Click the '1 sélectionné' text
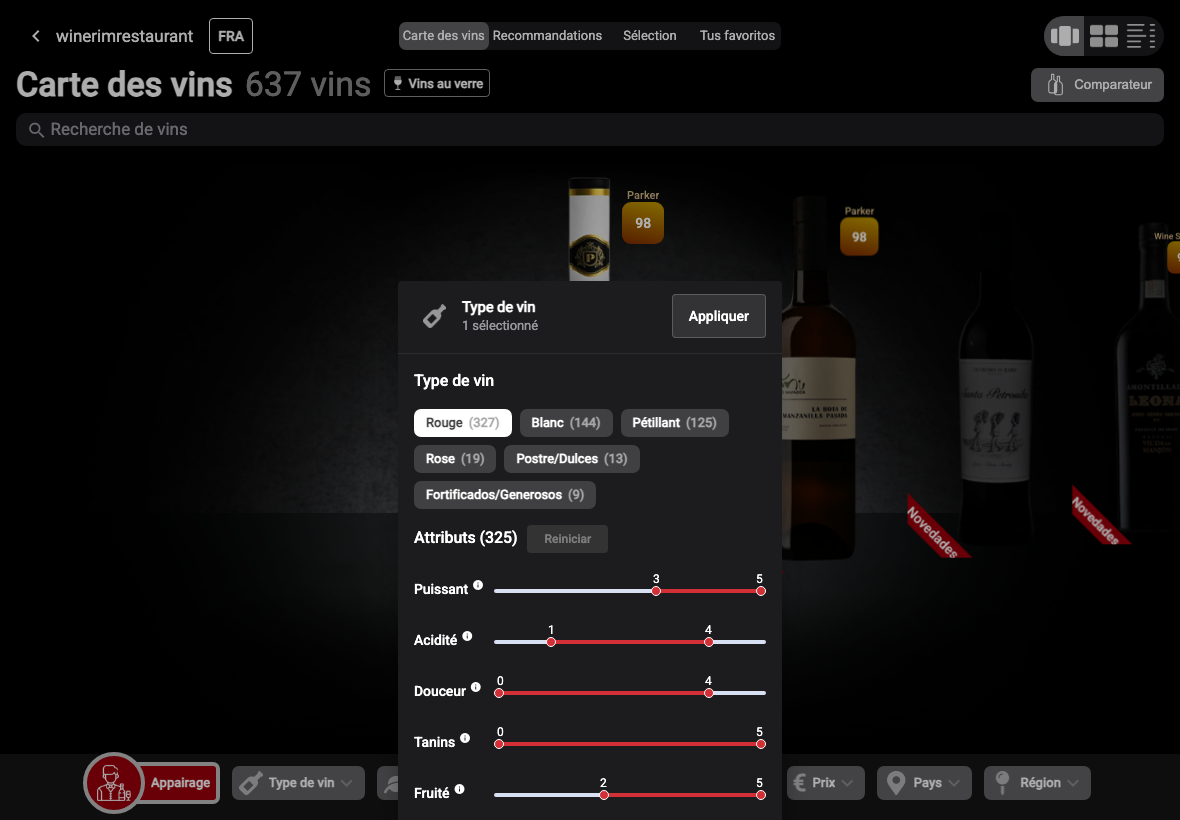Screen dimensions: 1180x820 click(x=500, y=326)
